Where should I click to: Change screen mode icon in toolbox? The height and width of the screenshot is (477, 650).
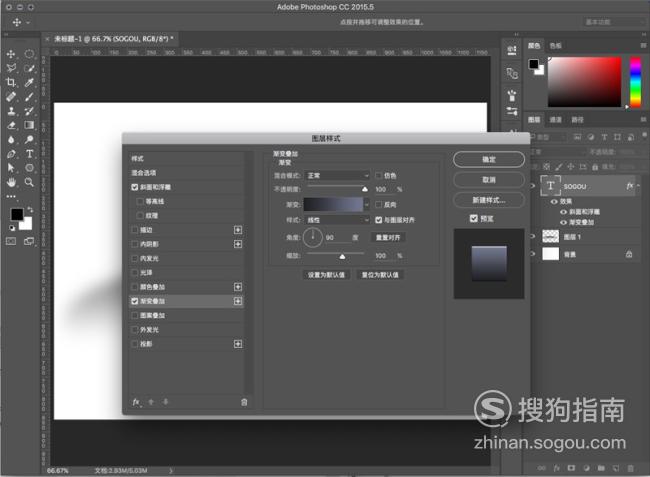point(29,241)
